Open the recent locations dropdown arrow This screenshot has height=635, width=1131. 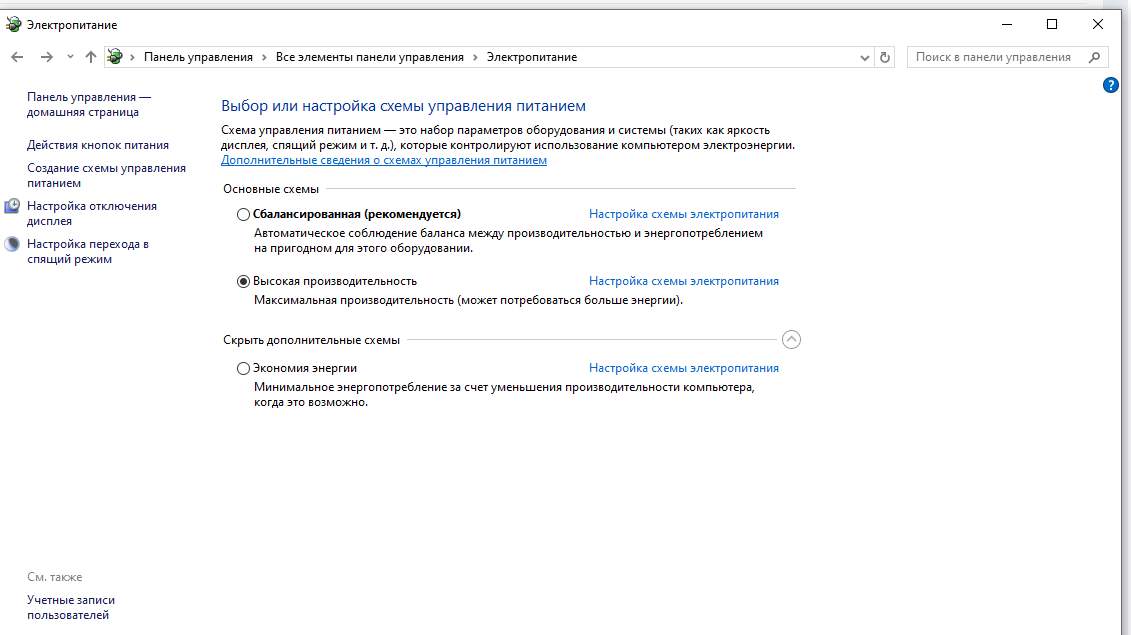tap(70, 57)
